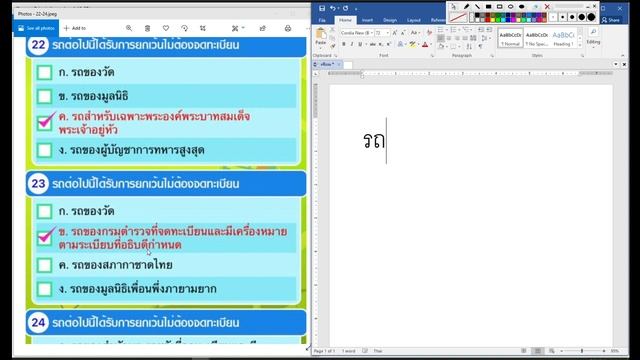
Task: Click the Add to button in Photos
Action: click(x=75, y=28)
